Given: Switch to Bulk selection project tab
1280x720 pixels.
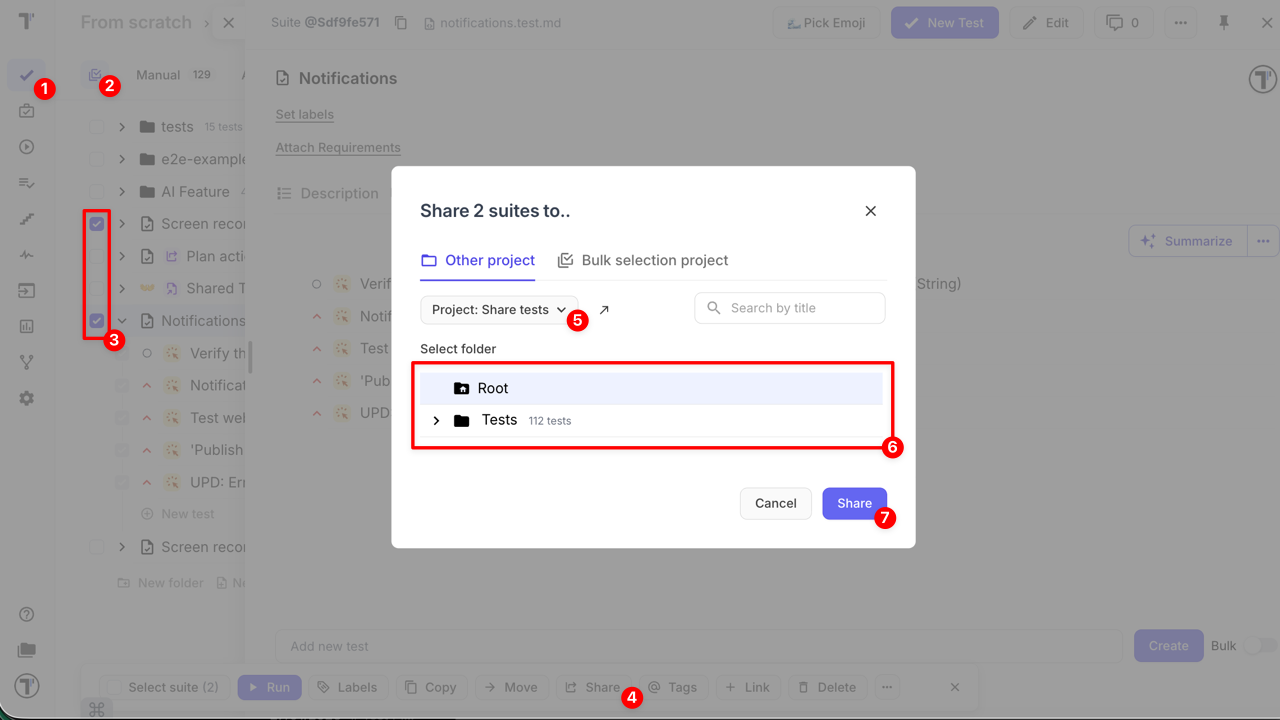Looking at the screenshot, I should [643, 260].
